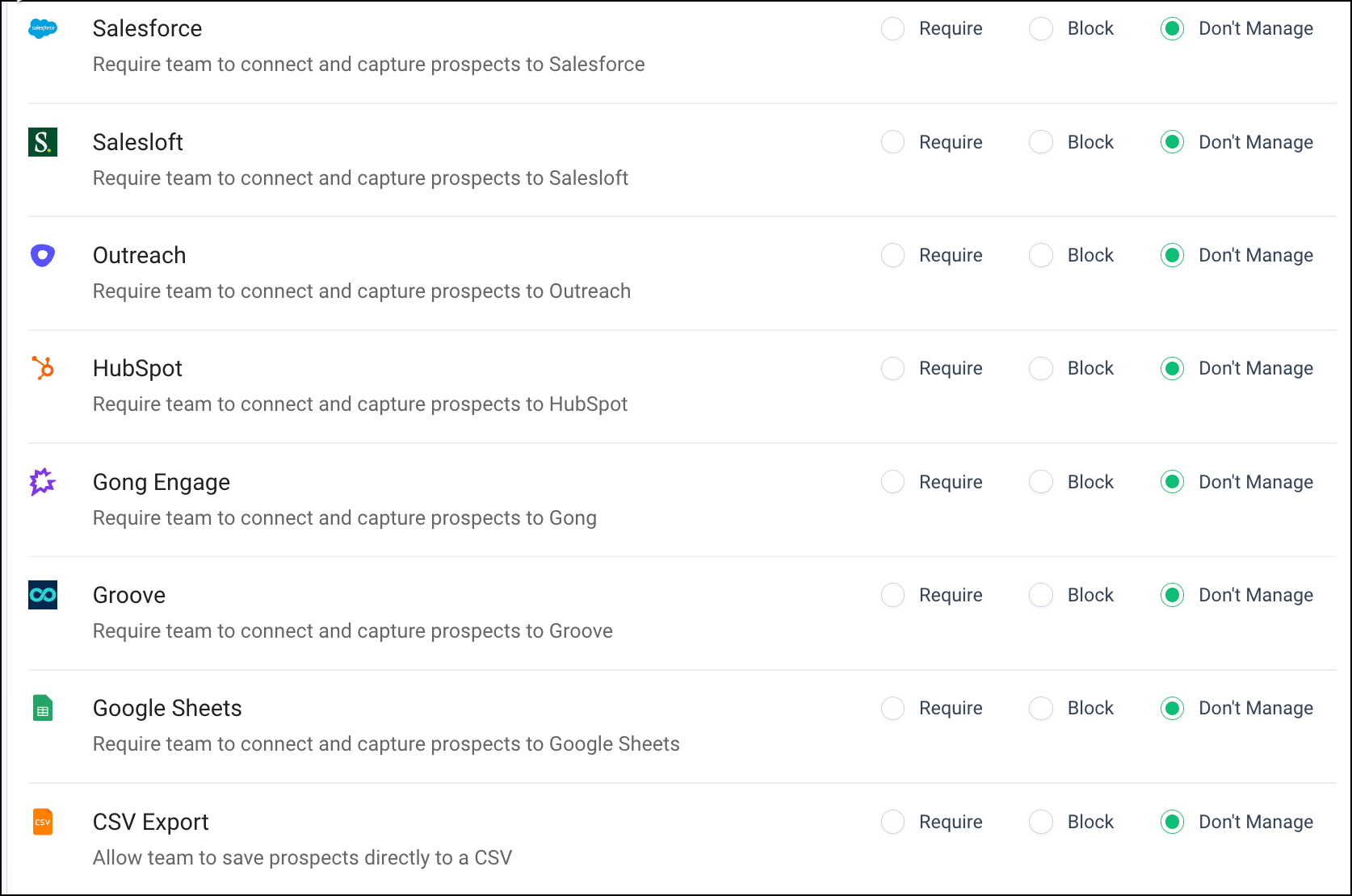
Task: Click the Google Sheets title text
Action: click(167, 708)
